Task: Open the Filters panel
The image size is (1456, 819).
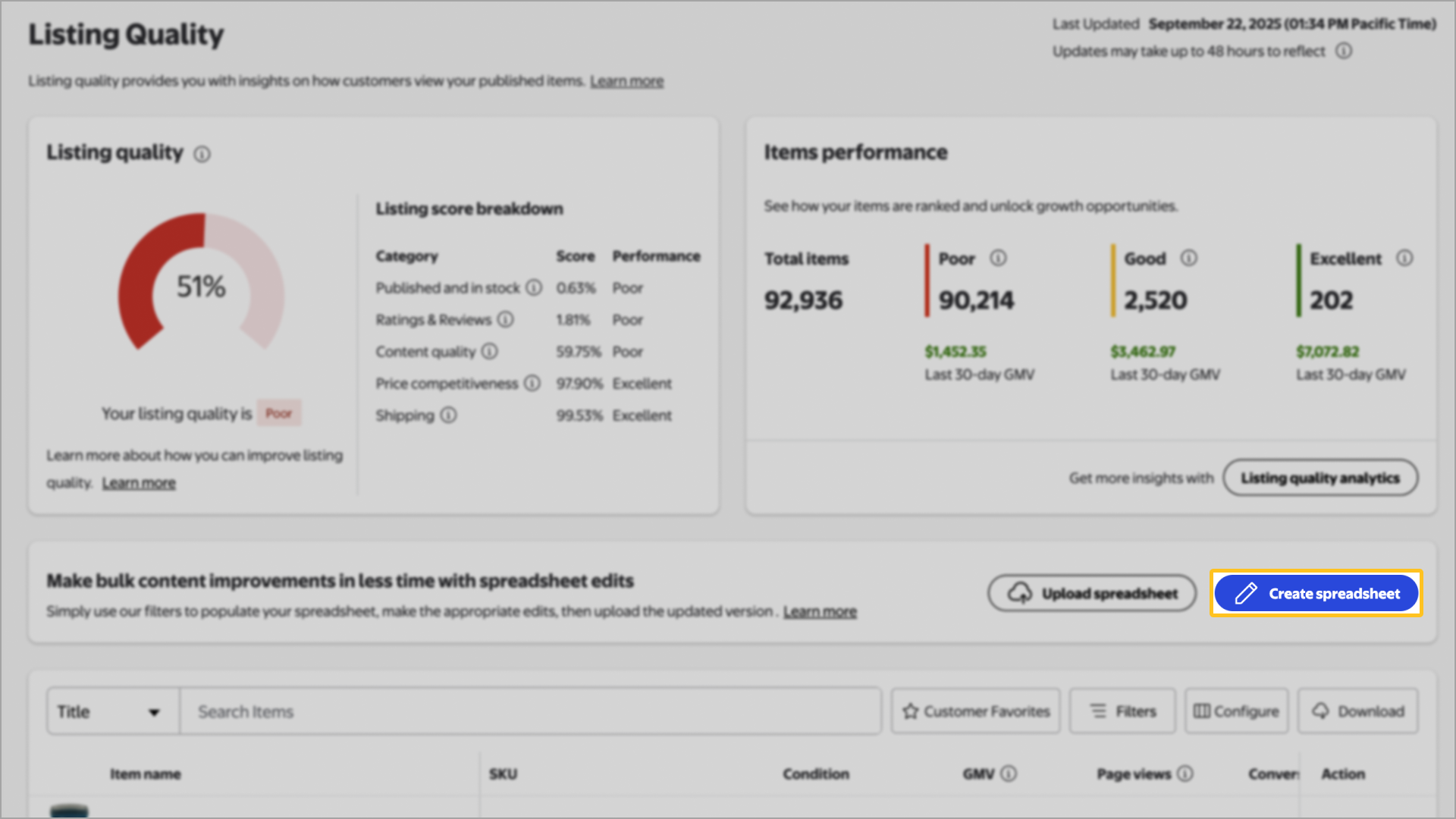Action: coord(1122,711)
